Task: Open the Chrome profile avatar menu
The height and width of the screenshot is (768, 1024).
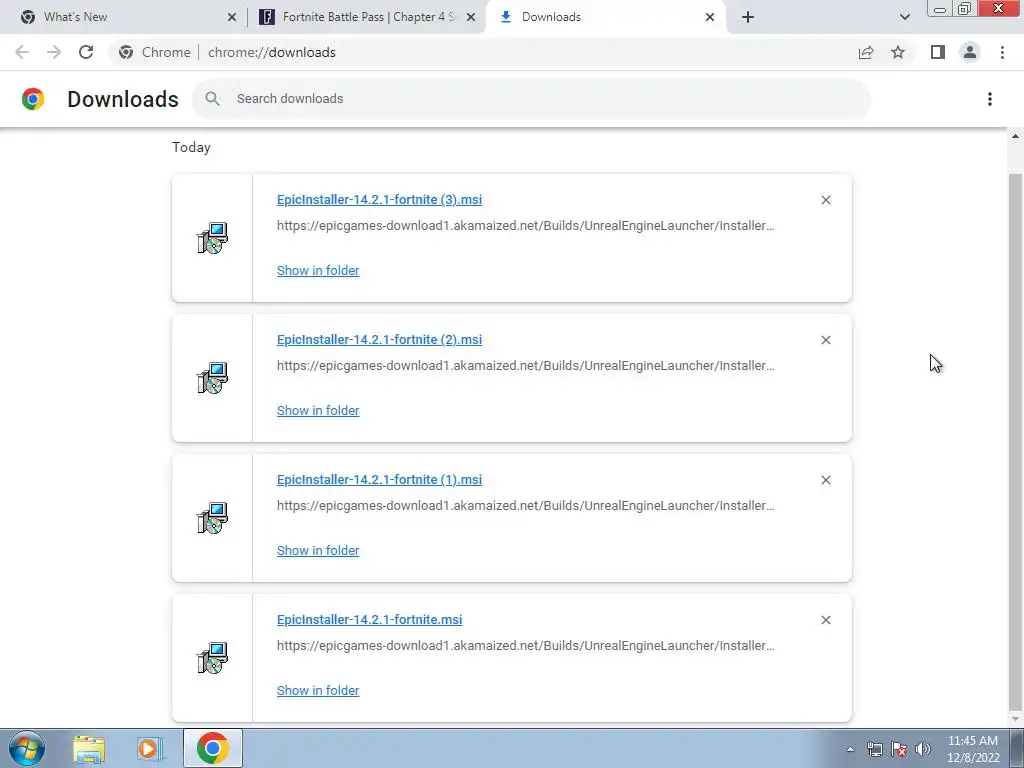Action: click(x=970, y=52)
